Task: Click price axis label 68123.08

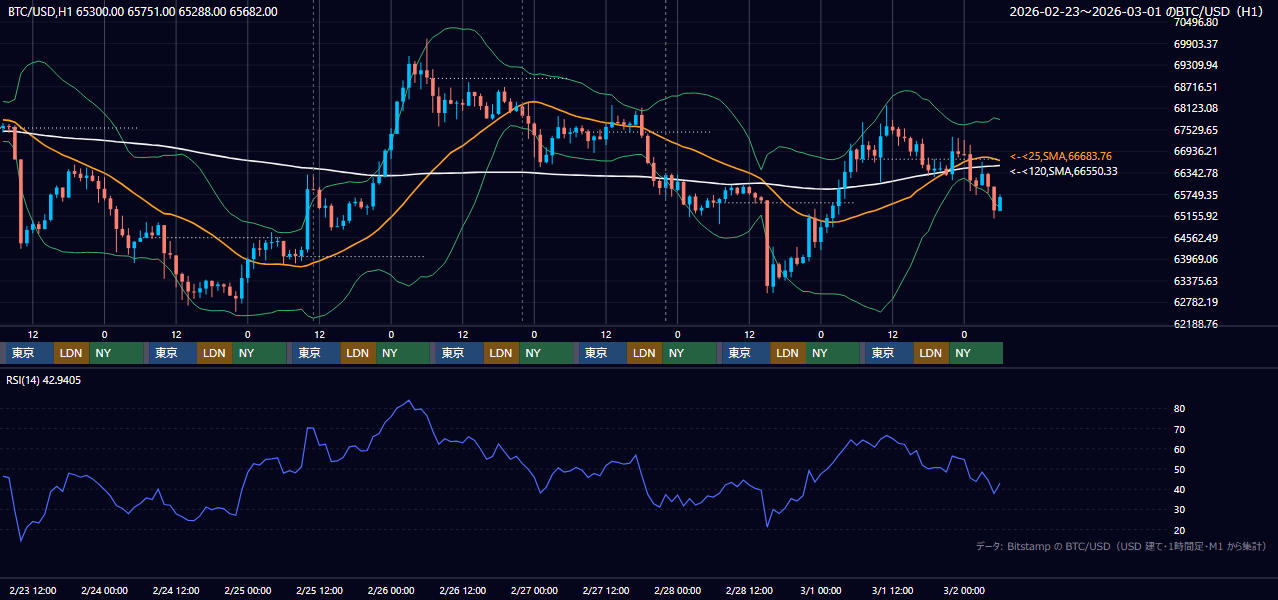Action: click(1195, 108)
